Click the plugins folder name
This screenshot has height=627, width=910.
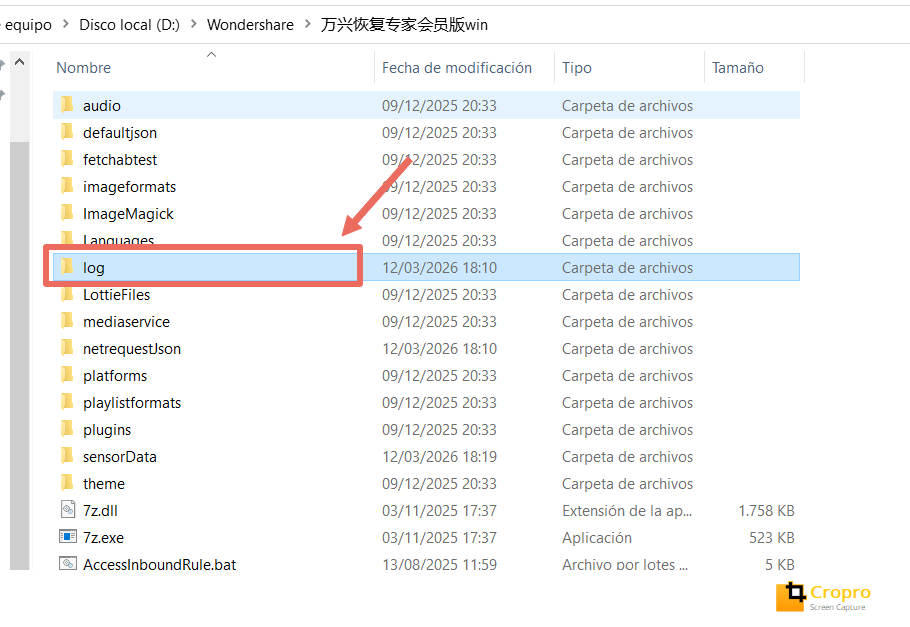pos(107,430)
